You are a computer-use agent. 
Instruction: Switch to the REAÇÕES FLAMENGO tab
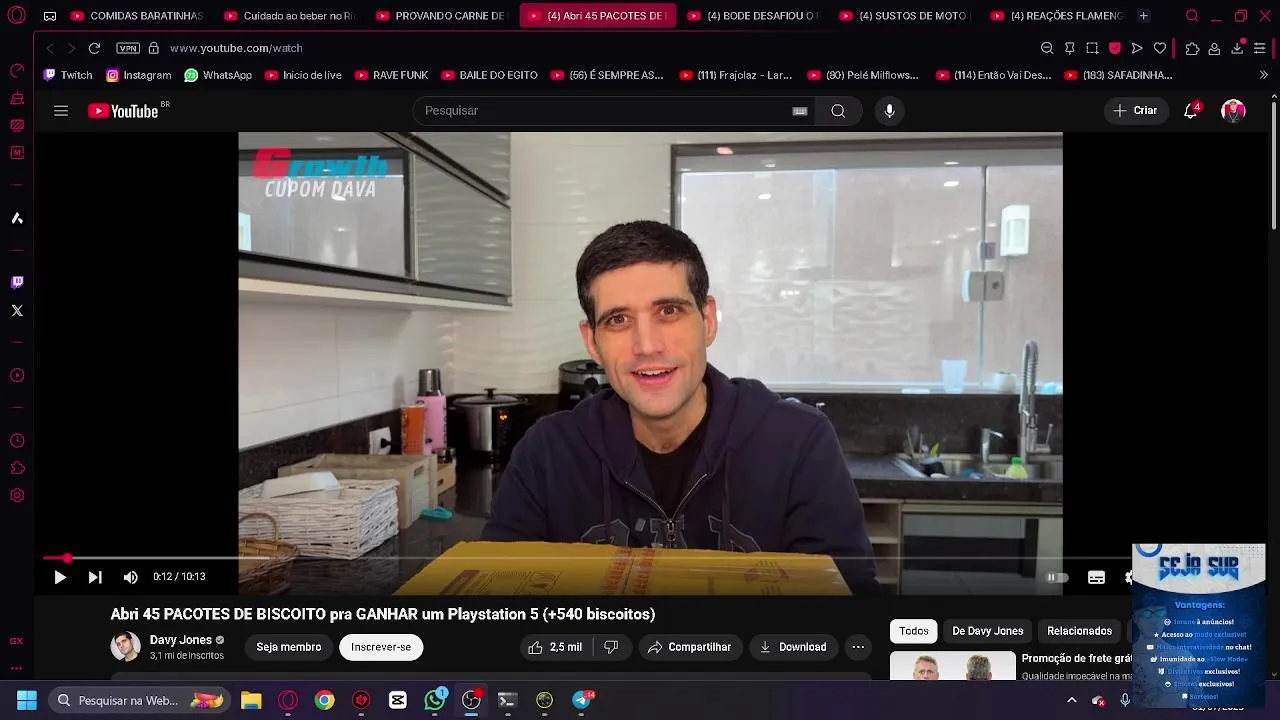pyautogui.click(x=1057, y=16)
